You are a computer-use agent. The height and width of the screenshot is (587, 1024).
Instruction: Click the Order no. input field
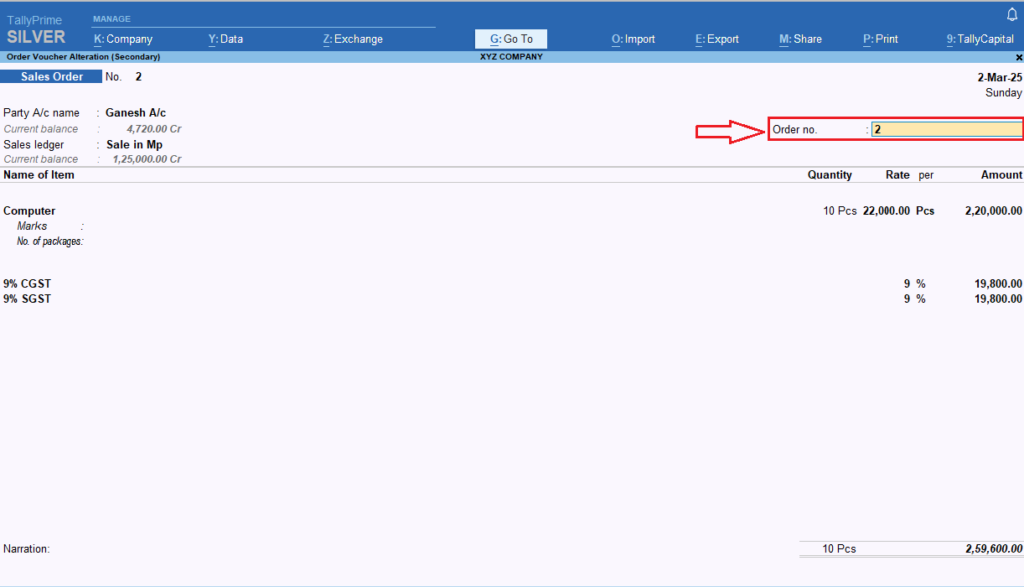(x=946, y=129)
